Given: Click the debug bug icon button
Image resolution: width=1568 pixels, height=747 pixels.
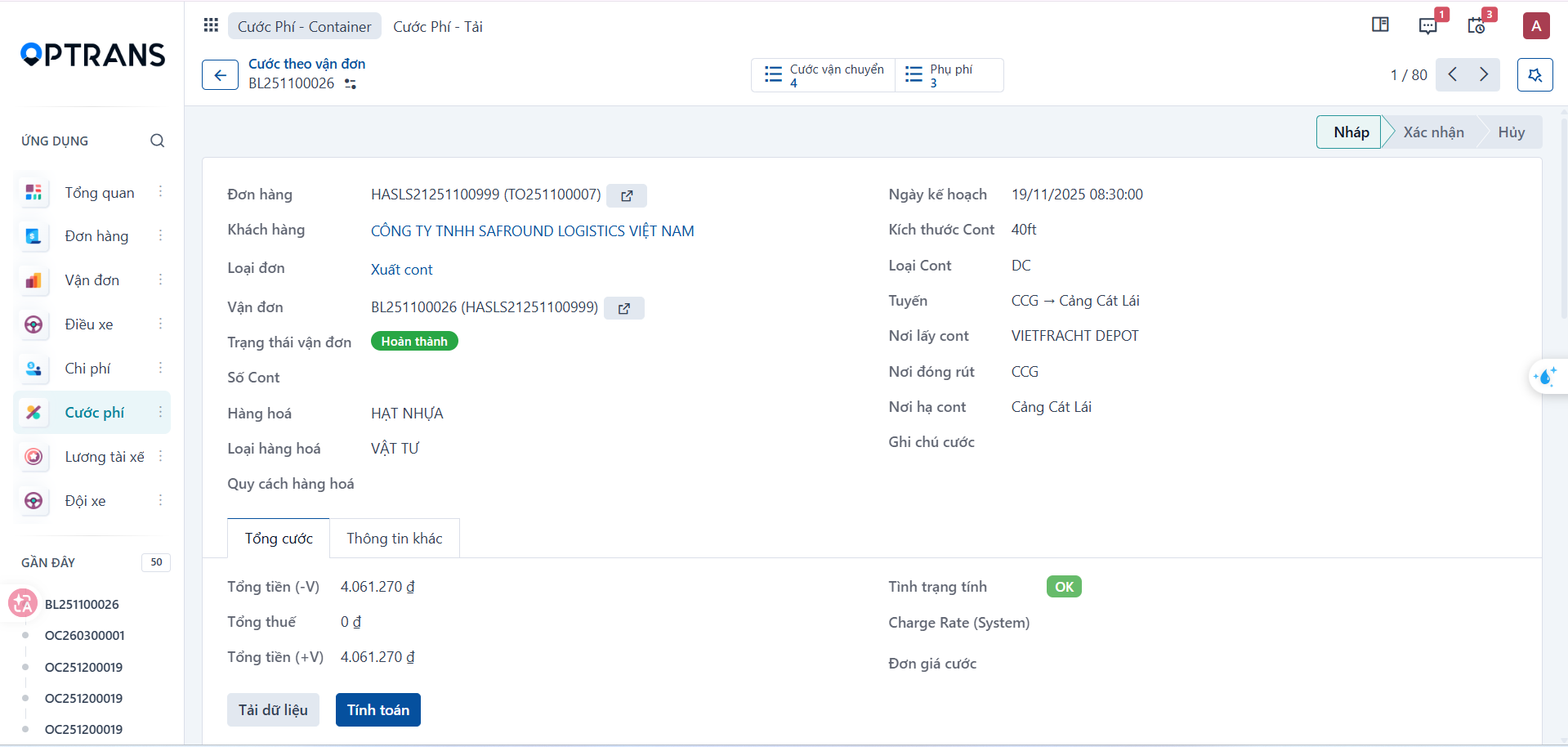Looking at the screenshot, I should point(1534,75).
